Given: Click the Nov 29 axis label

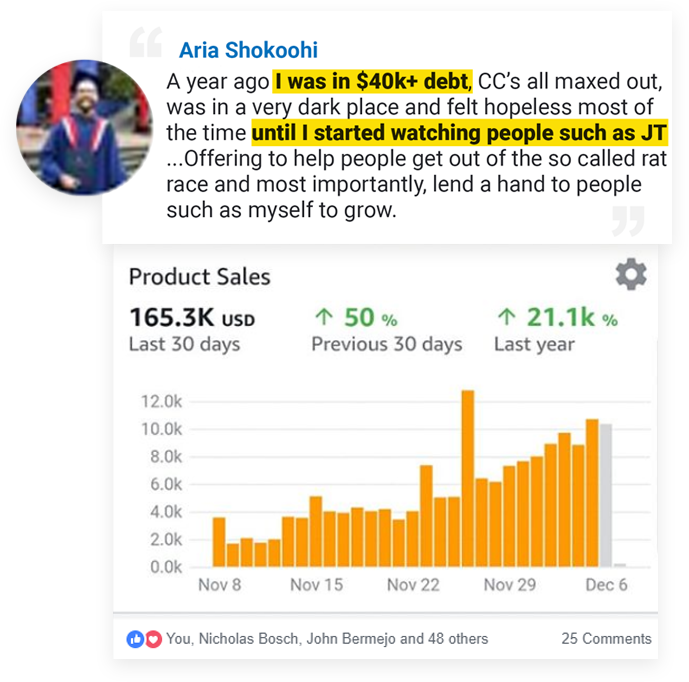Looking at the screenshot, I should pos(510,585).
